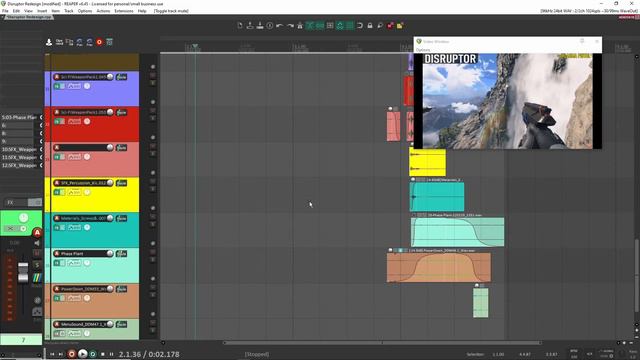Click the Undo arrow icon
Screen dimensions: 640x360
tap(280, 26)
